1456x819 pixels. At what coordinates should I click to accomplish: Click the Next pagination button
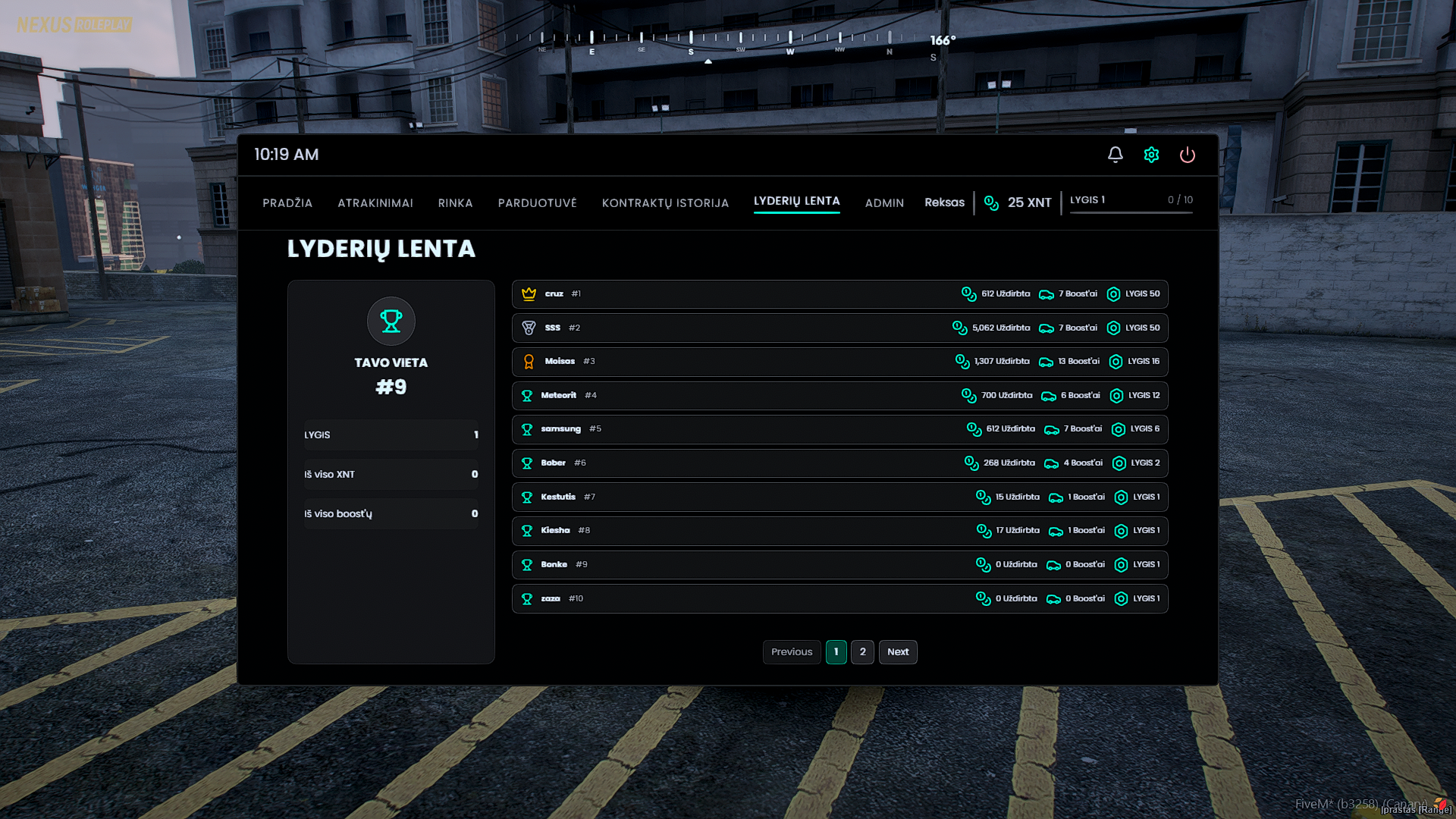pyautogui.click(x=898, y=652)
